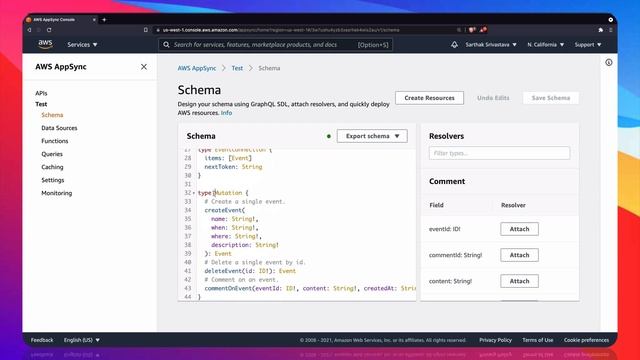
Task: Click the deleteEvent(id: ID!) line
Action: point(250,271)
